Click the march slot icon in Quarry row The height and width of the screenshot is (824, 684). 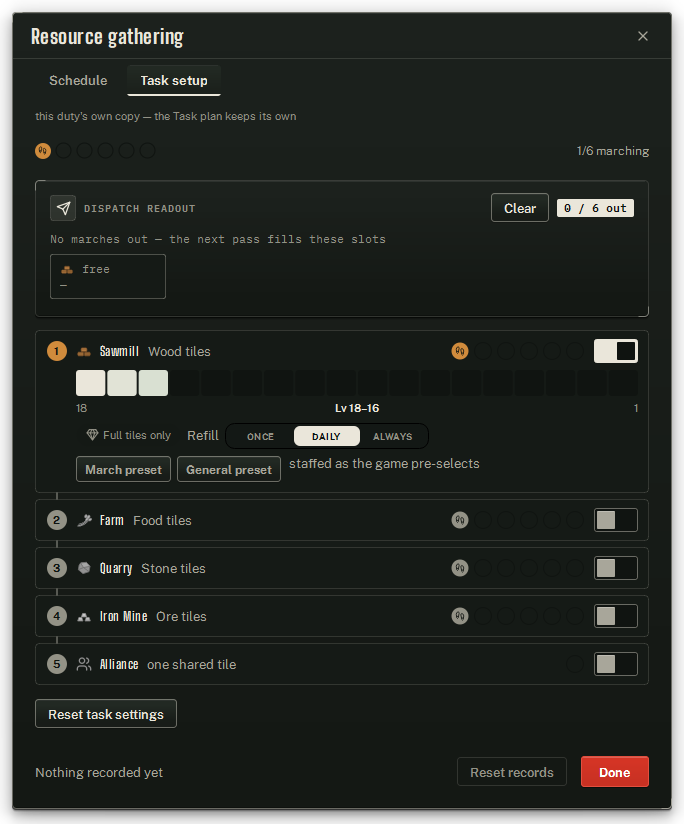coord(460,568)
